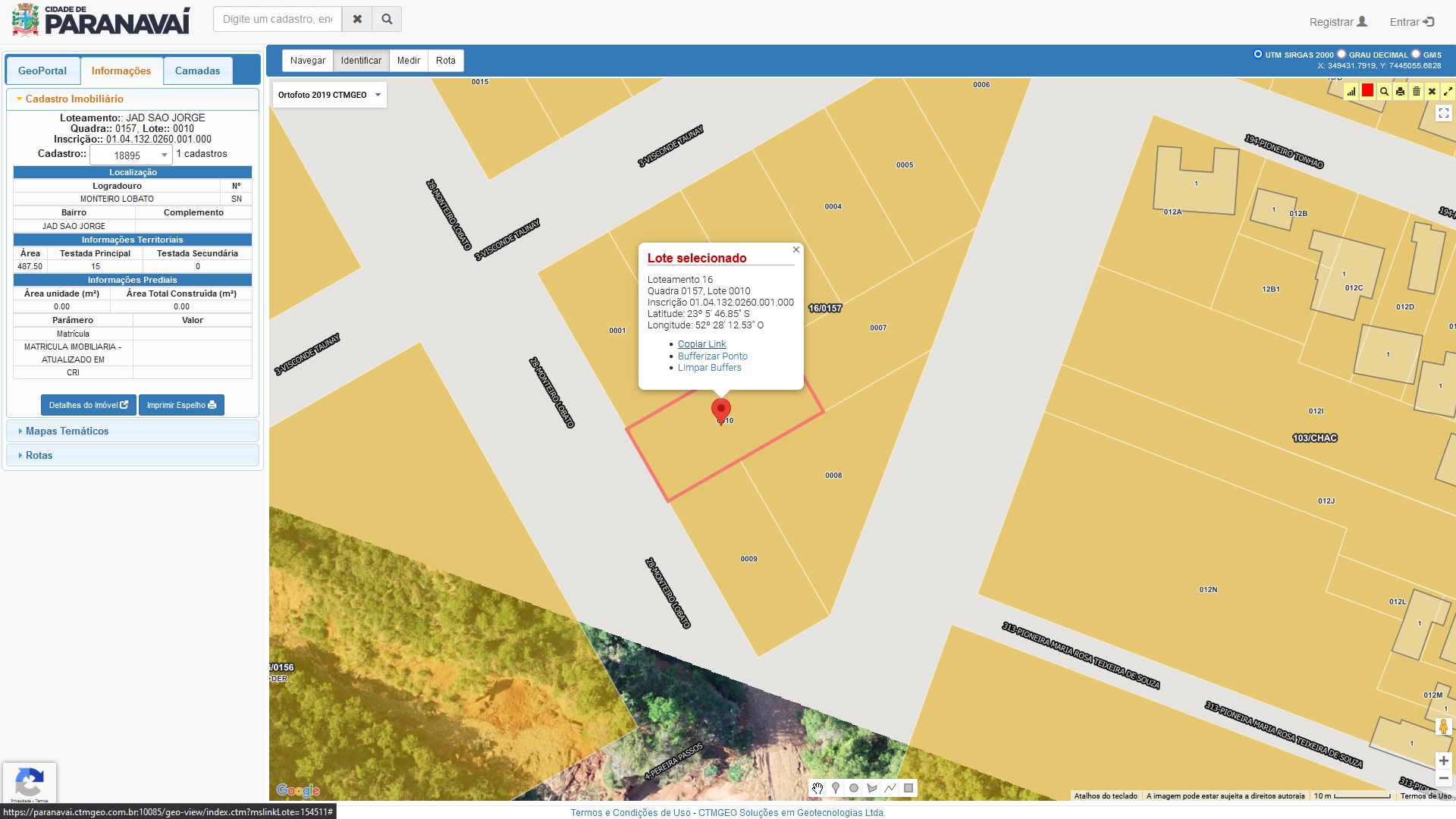
Task: Open Termos e Condições de Uso link
Action: click(631, 812)
